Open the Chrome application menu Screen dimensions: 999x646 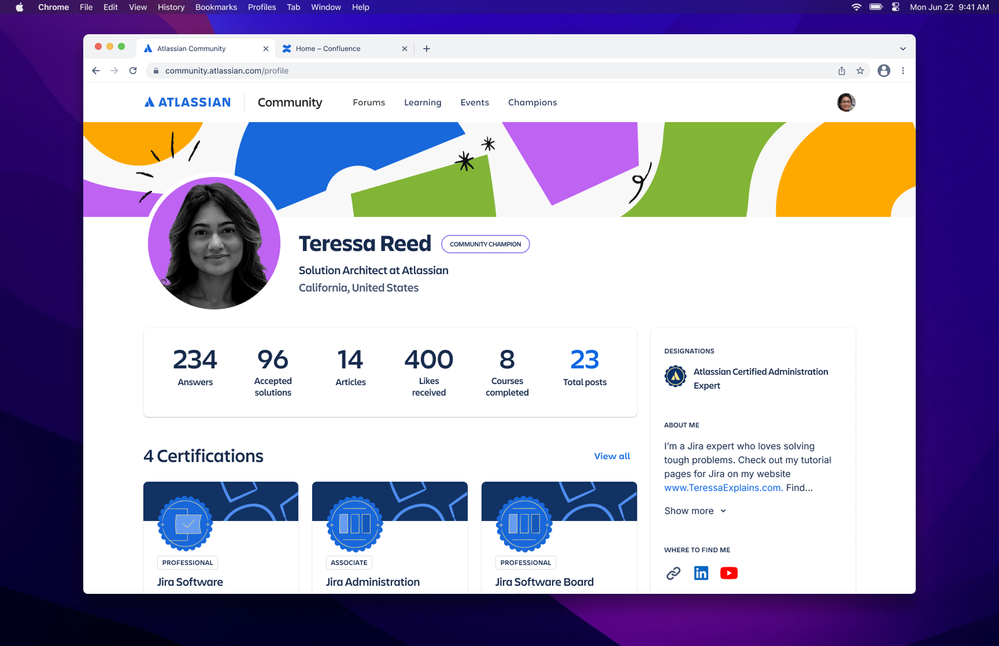(x=54, y=7)
